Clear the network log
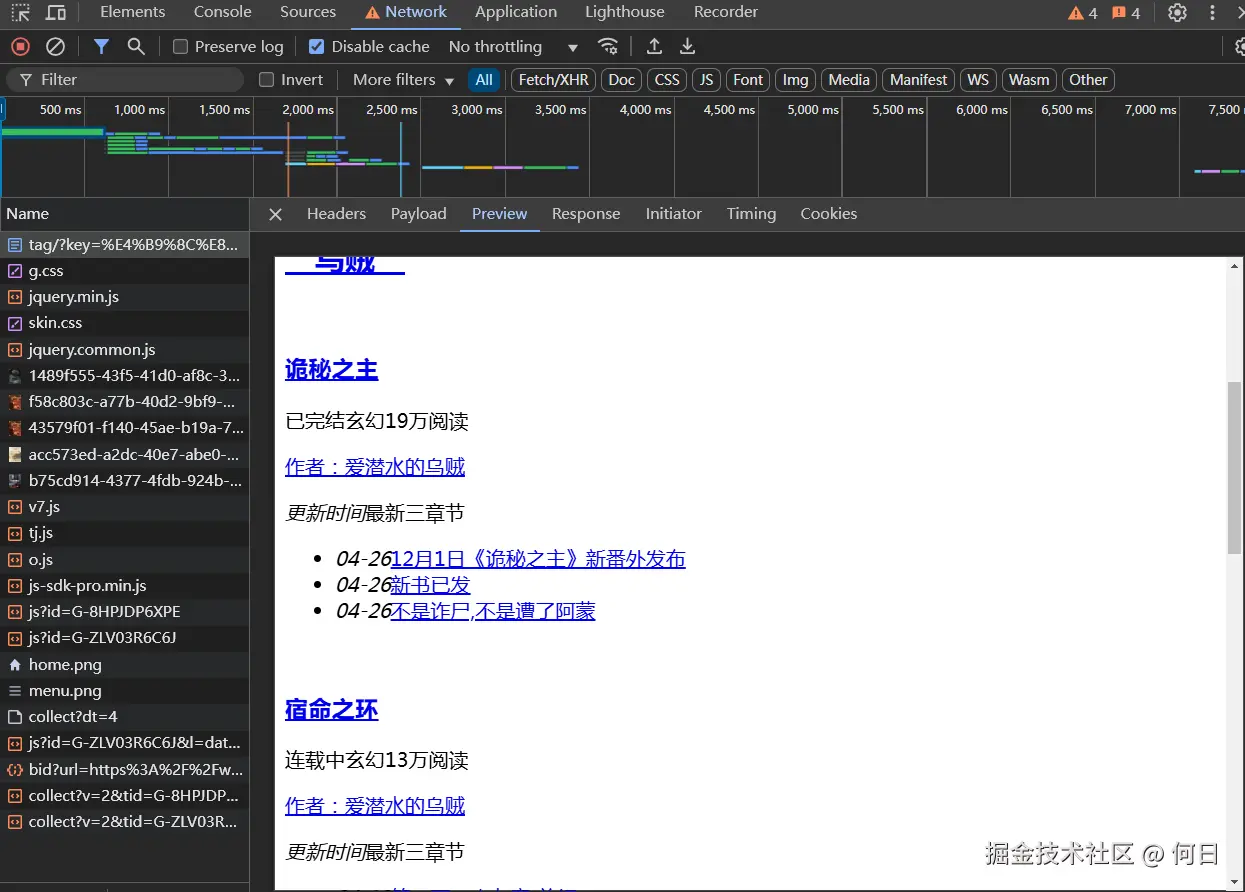This screenshot has width=1245, height=892. point(56,47)
